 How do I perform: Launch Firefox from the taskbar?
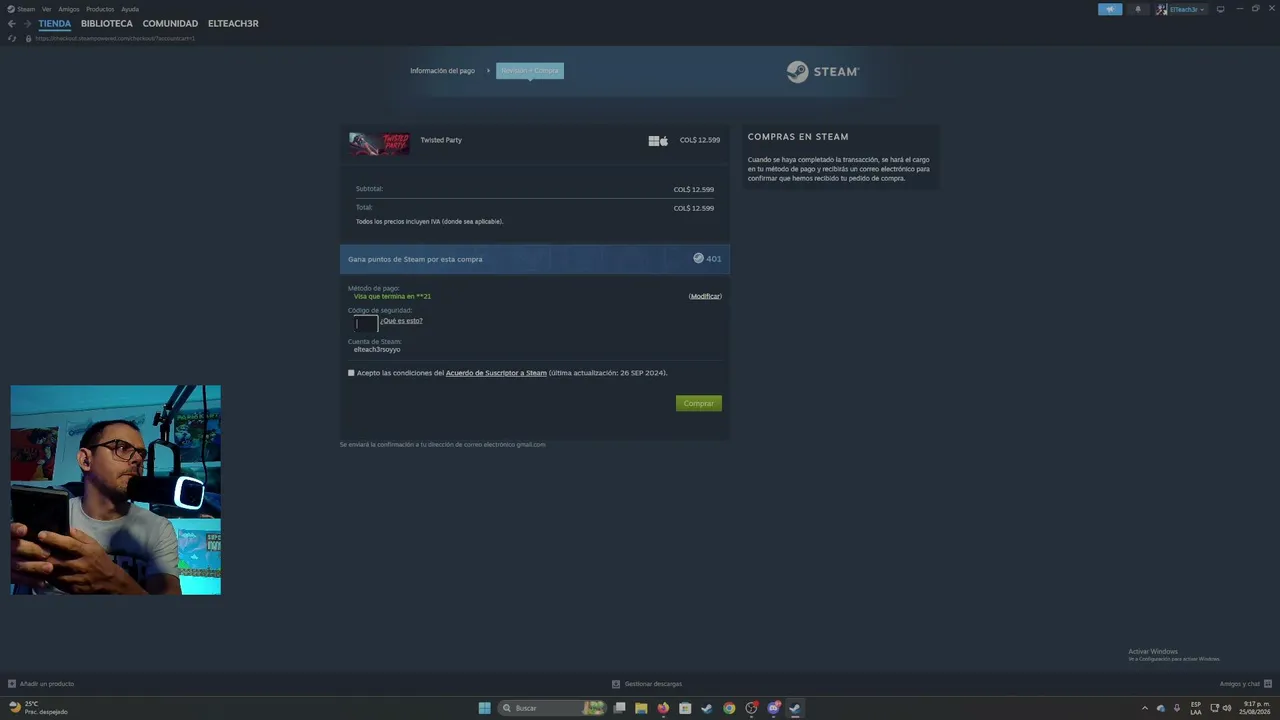tap(663, 708)
